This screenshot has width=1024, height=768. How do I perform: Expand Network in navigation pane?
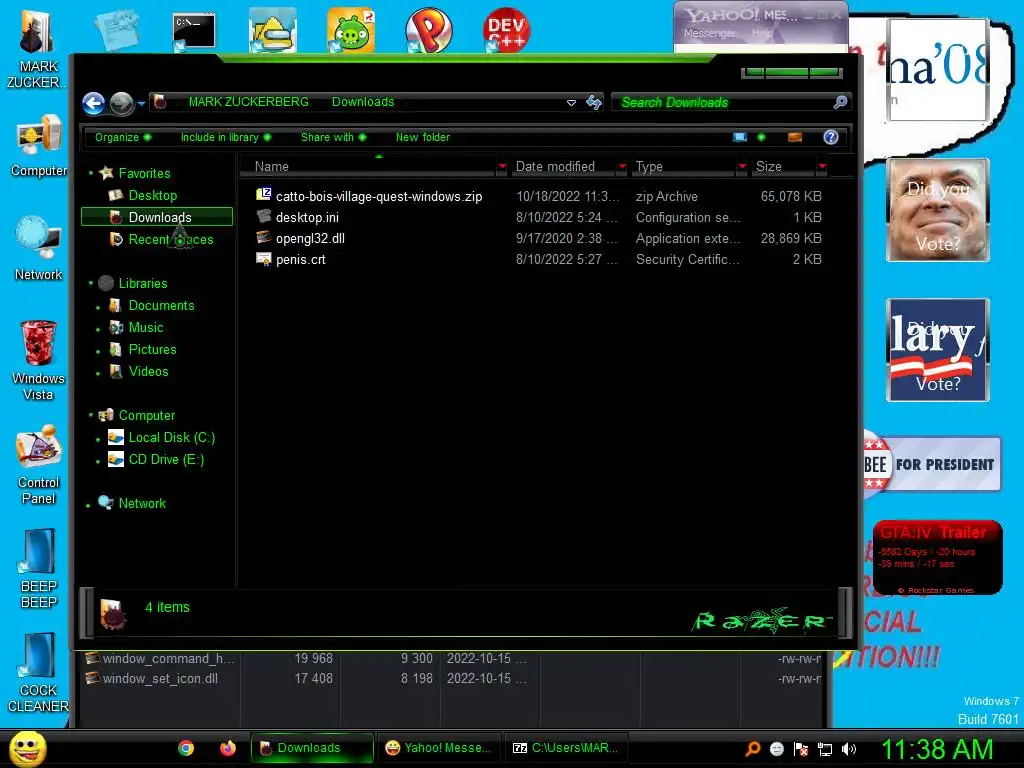[88, 505]
